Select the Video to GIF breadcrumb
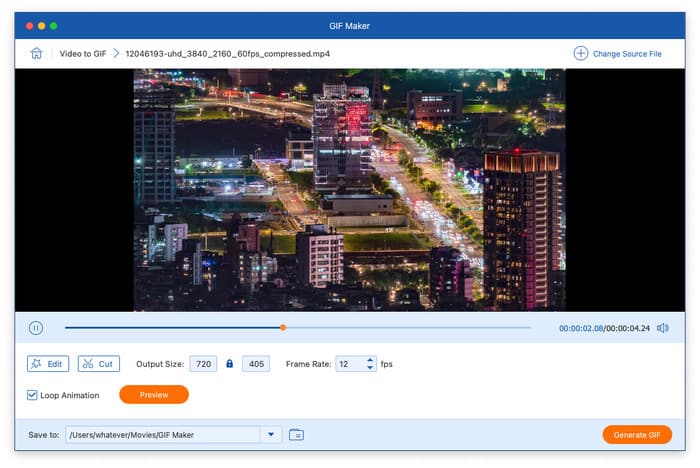 pos(82,53)
